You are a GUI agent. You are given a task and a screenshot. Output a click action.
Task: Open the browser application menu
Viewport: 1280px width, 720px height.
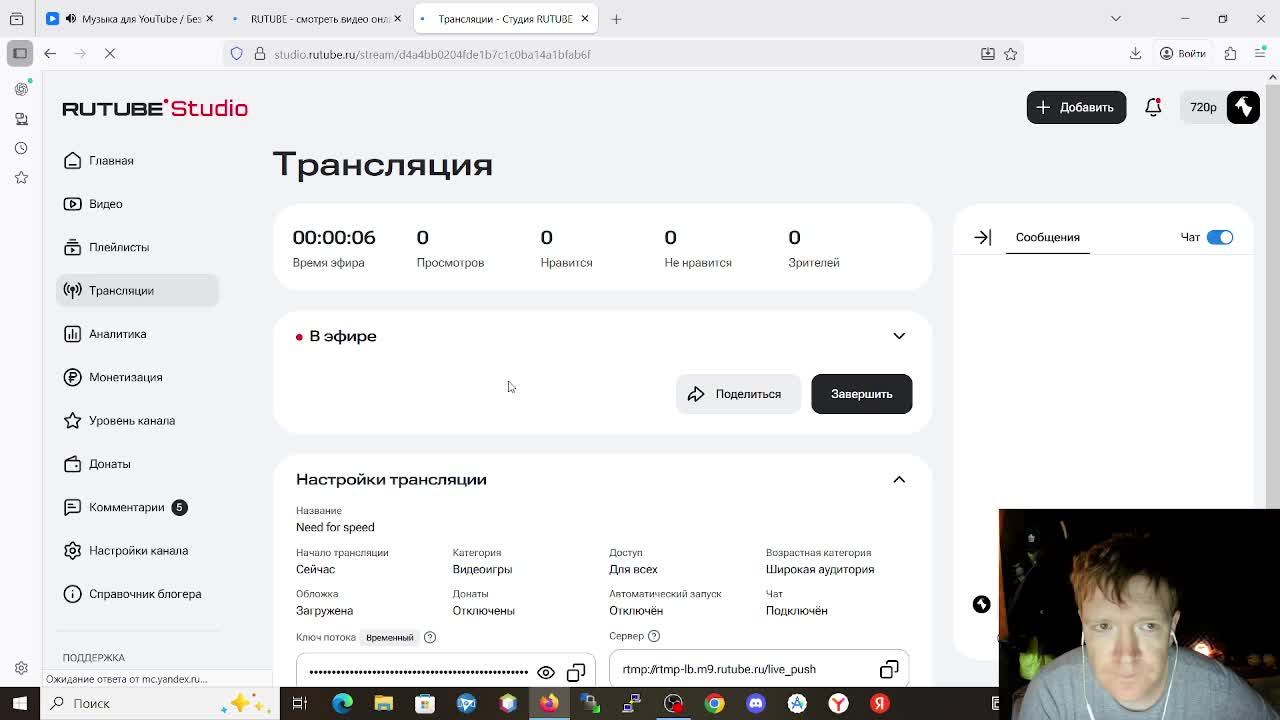[1260, 54]
